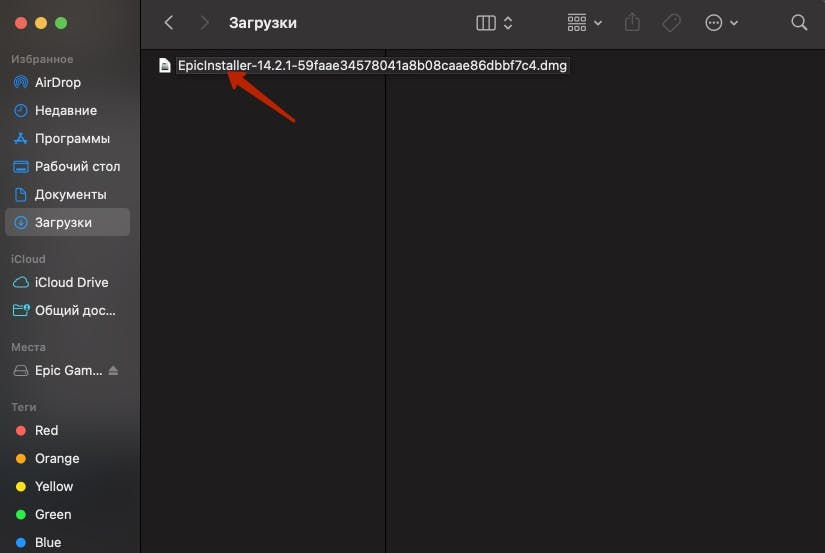Open the ellipsis action menu icon
The image size is (825, 553).
713,23
